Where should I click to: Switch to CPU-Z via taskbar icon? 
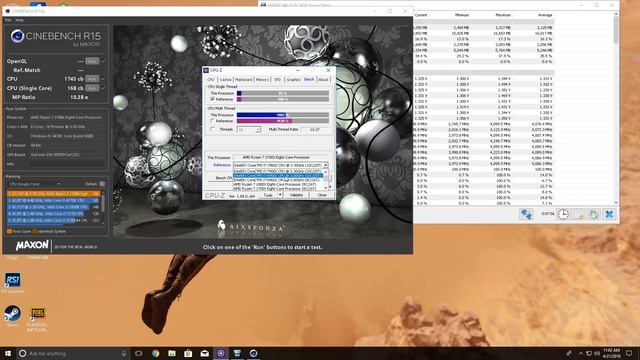[x=221, y=353]
